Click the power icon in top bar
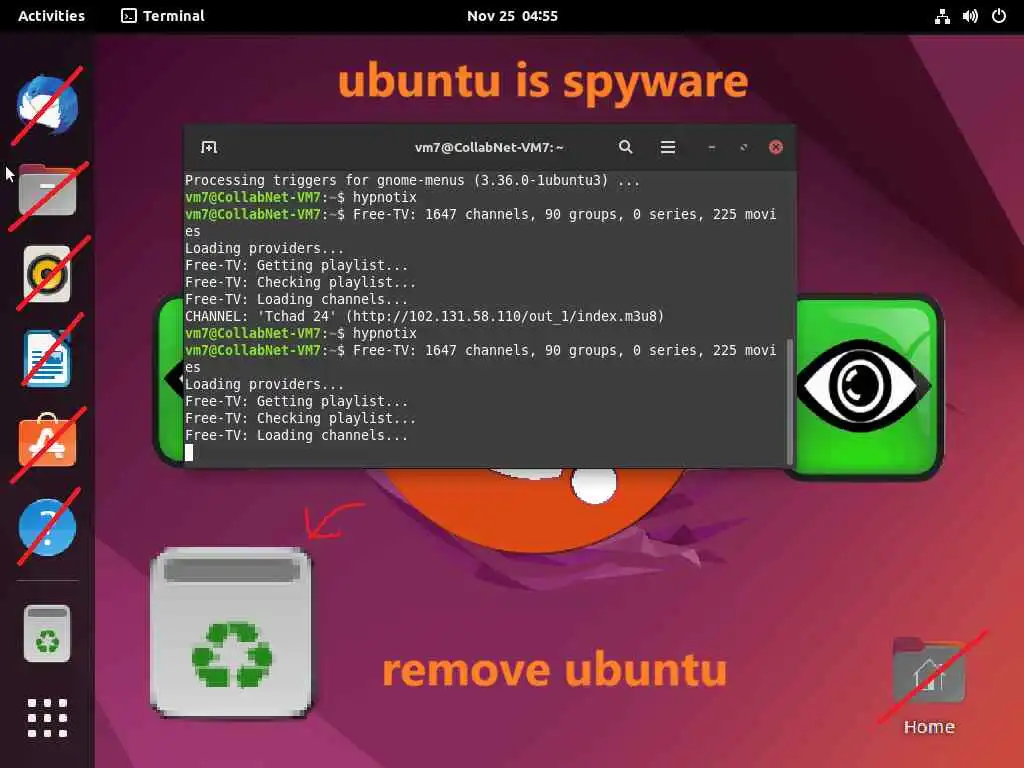Image resolution: width=1024 pixels, height=768 pixels. coord(999,16)
